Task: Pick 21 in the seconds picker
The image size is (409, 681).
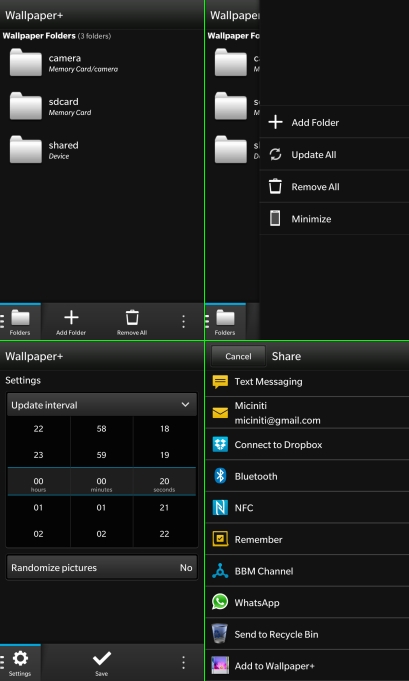Action: tap(164, 508)
